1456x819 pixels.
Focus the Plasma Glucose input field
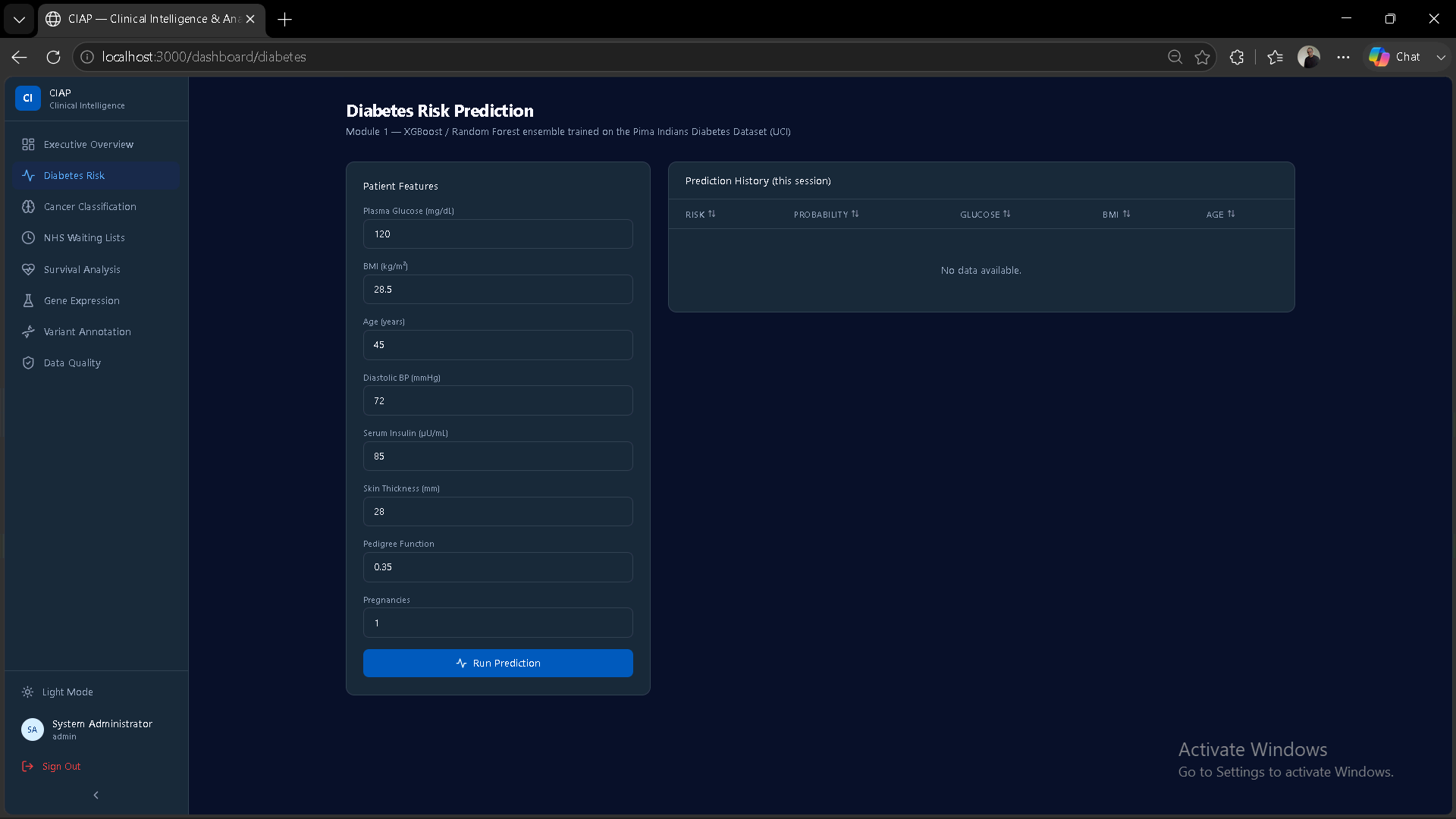(x=498, y=234)
